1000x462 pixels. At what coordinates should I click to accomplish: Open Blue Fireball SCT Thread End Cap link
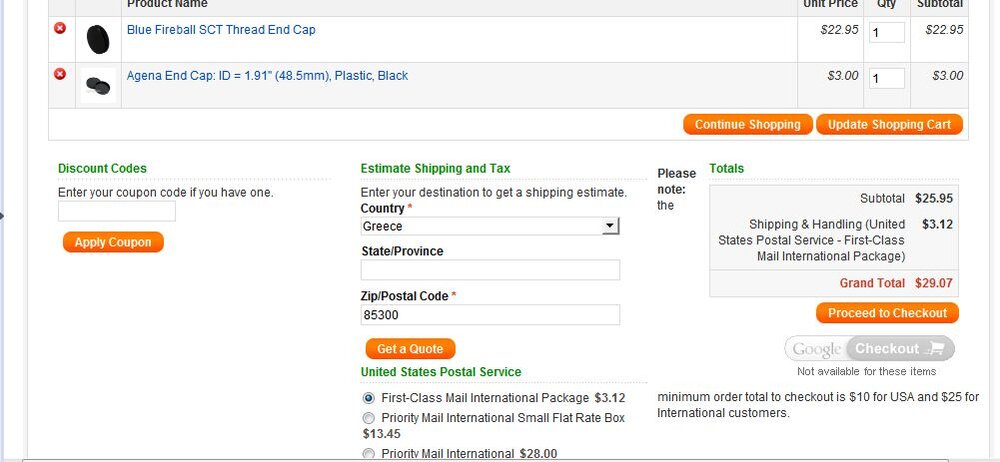tap(221, 30)
